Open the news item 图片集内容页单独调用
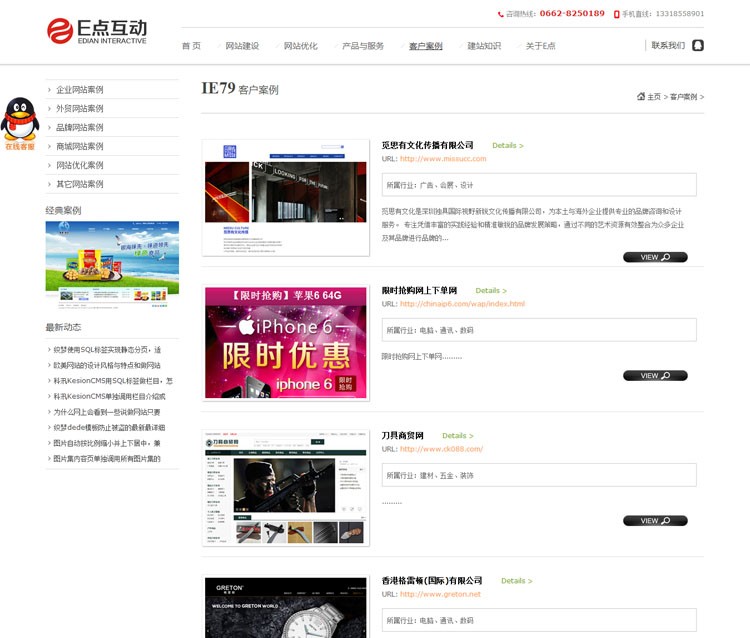750x638 pixels. (107, 459)
